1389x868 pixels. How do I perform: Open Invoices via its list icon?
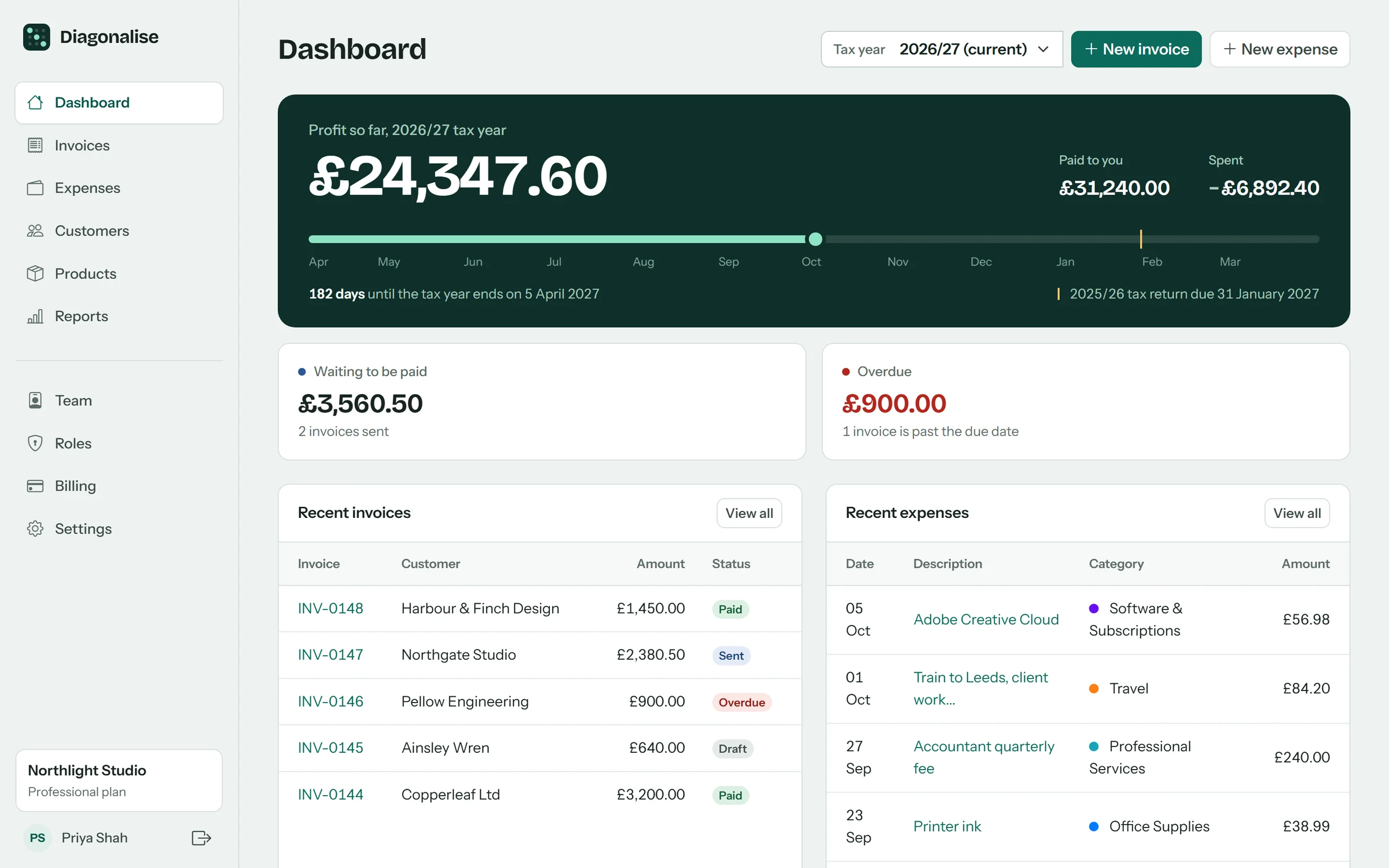click(x=35, y=145)
